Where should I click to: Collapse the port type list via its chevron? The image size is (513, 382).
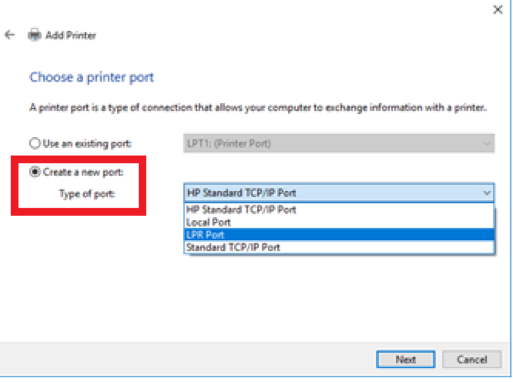click(x=487, y=193)
